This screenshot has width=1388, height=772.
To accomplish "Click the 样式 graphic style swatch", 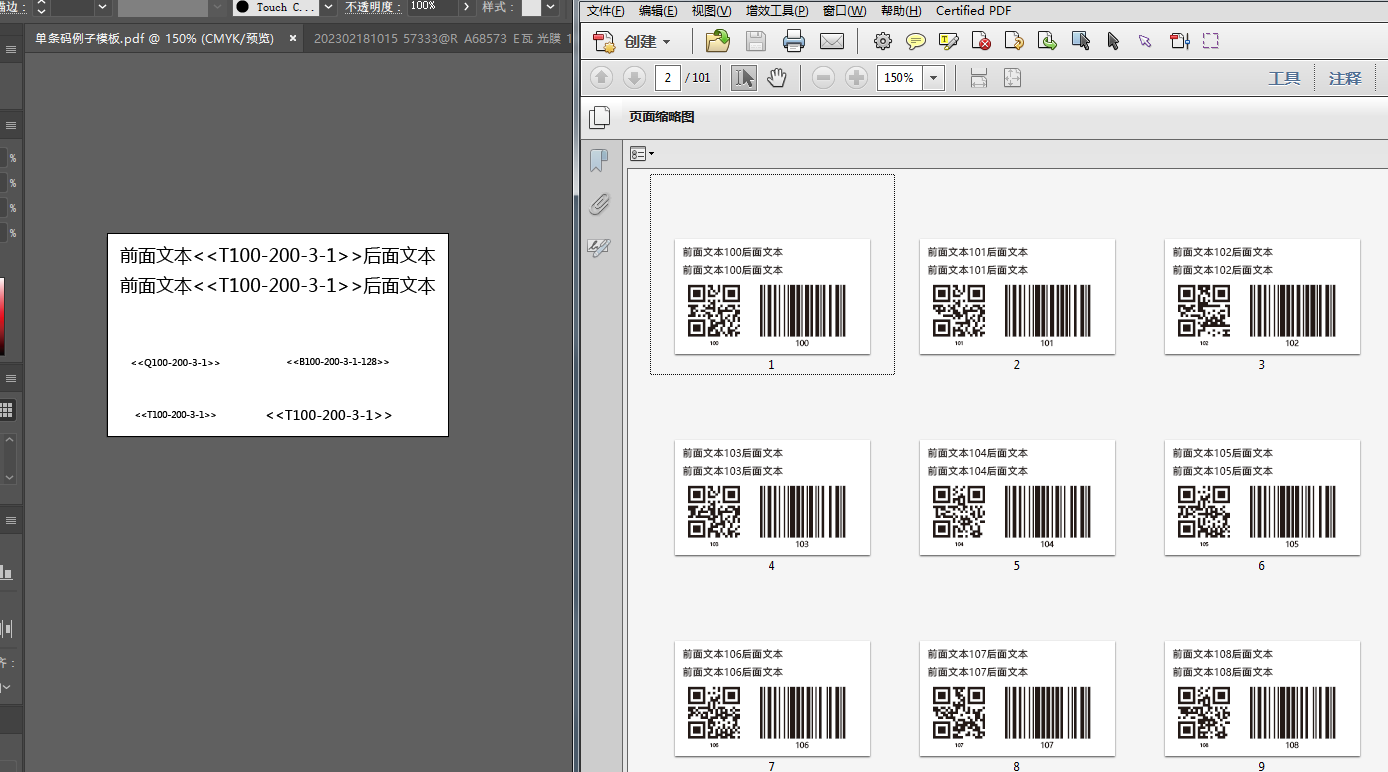I will 531,7.
